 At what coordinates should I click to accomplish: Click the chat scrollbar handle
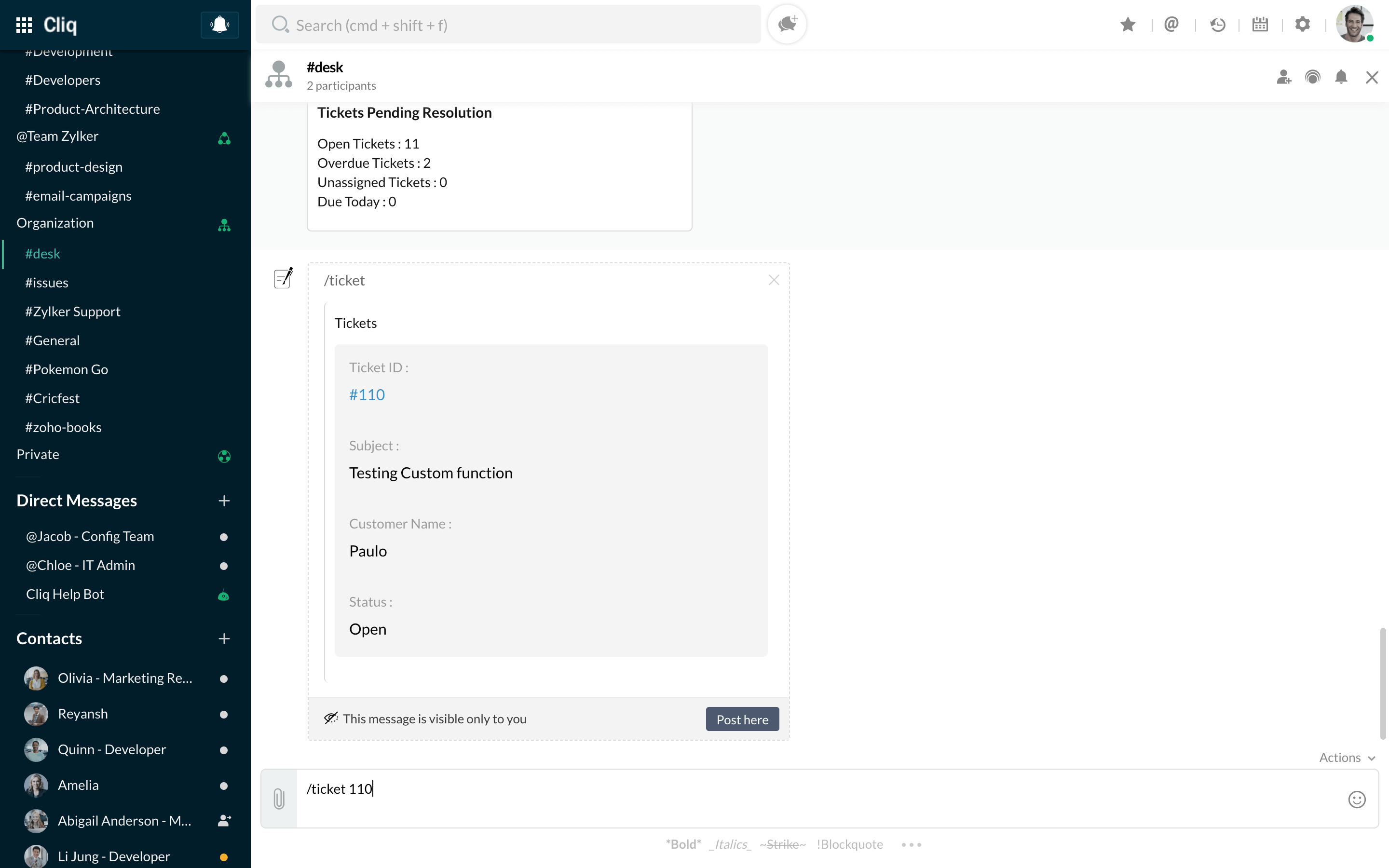click(x=1382, y=683)
